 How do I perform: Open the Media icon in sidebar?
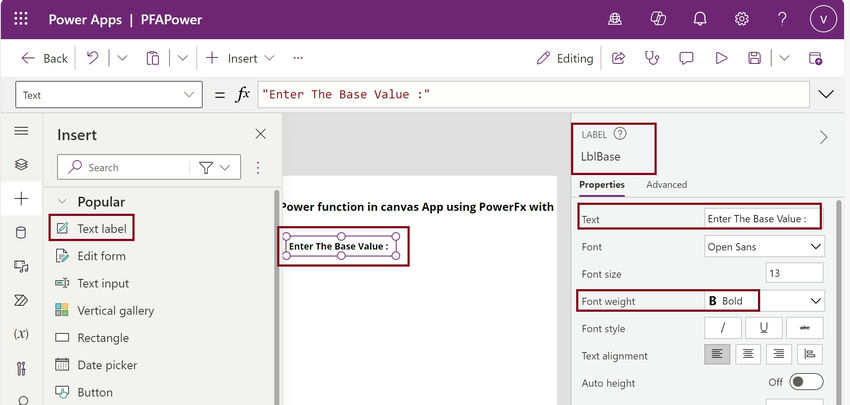pyautogui.click(x=21, y=267)
